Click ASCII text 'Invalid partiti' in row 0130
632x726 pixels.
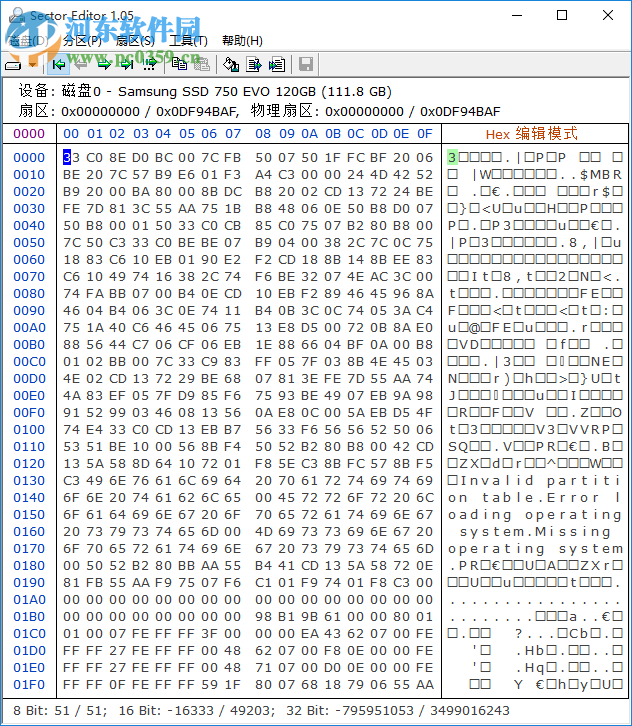[540, 481]
